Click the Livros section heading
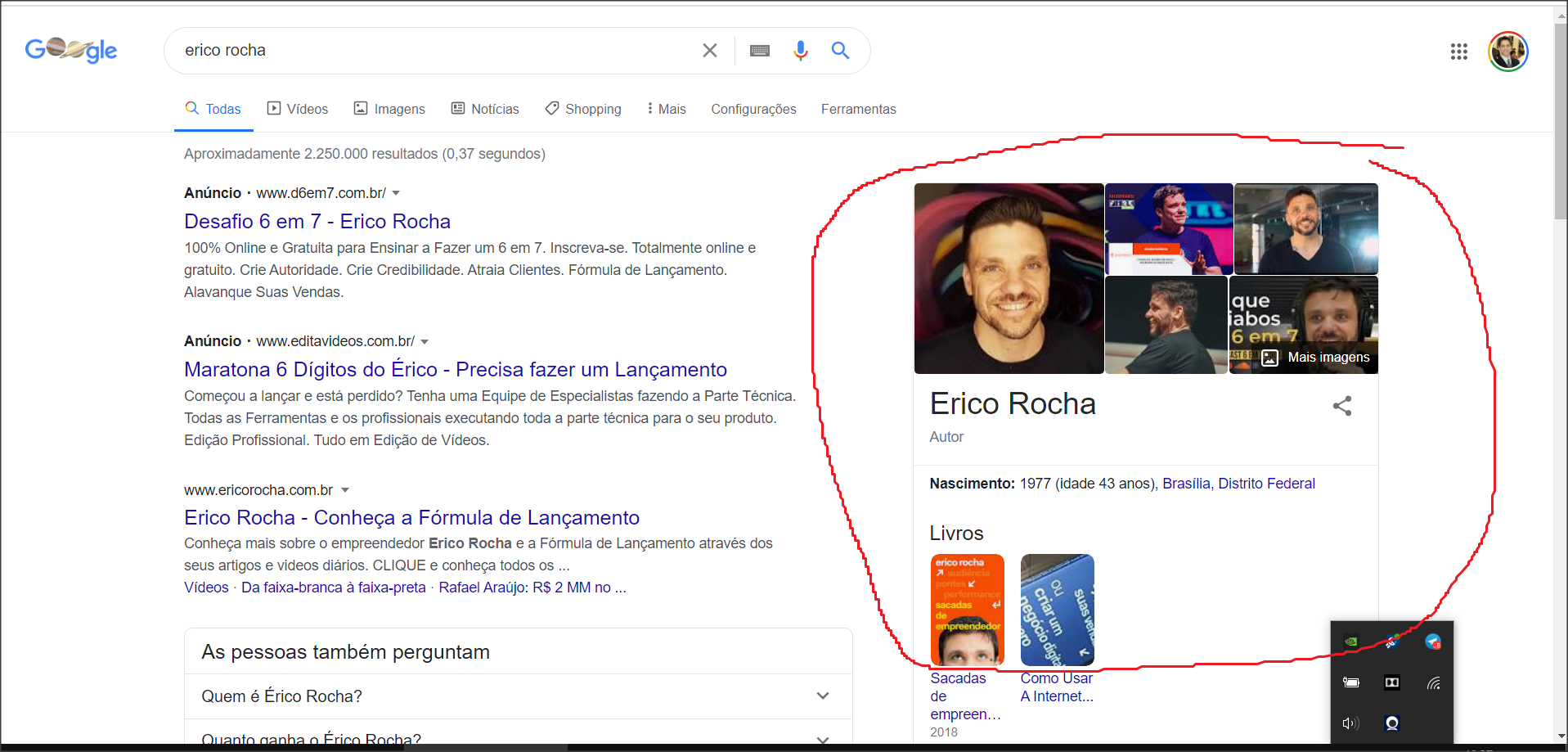1568x752 pixels. [956, 534]
